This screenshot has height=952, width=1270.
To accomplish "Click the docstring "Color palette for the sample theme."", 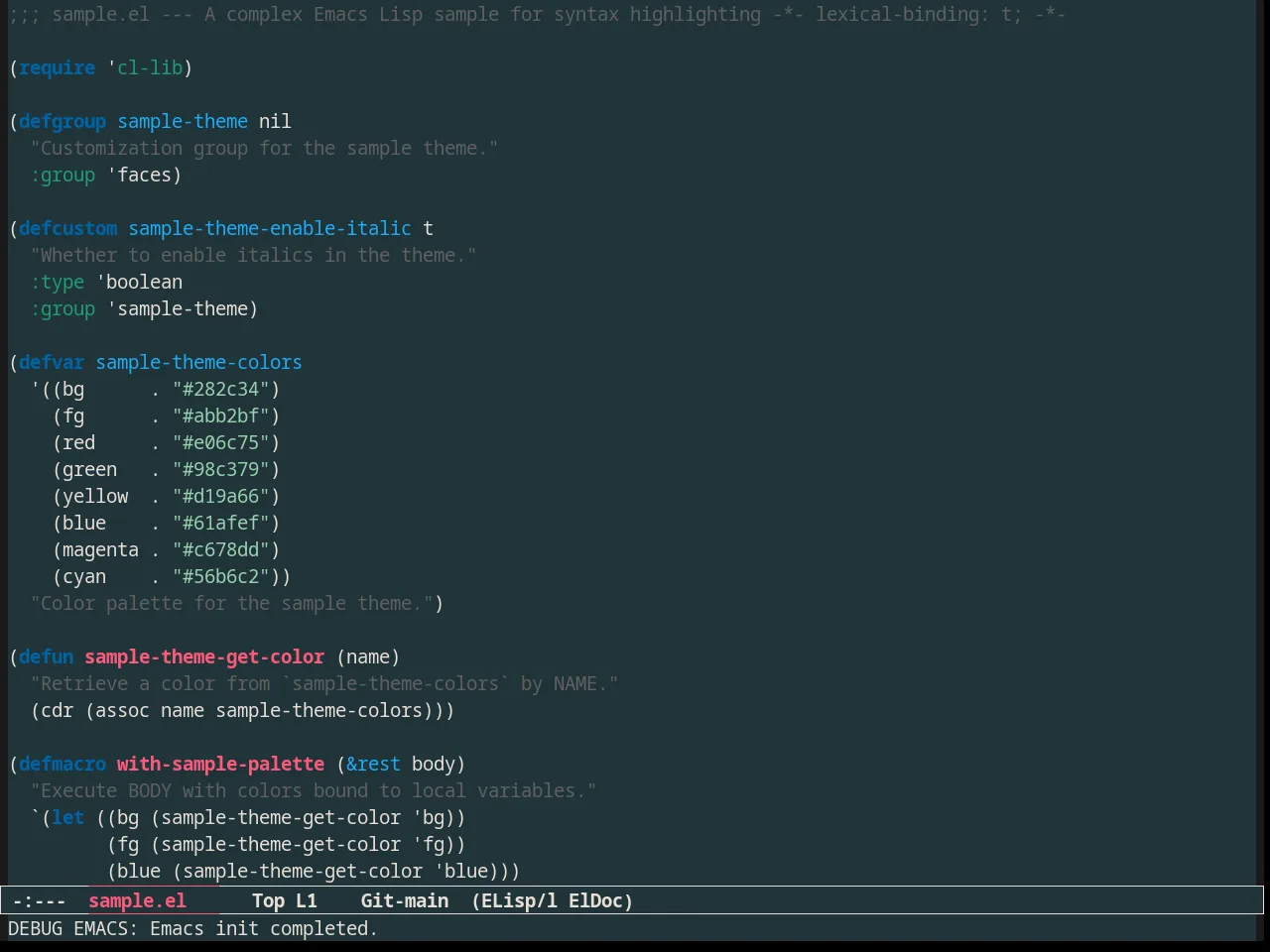I will click(232, 603).
